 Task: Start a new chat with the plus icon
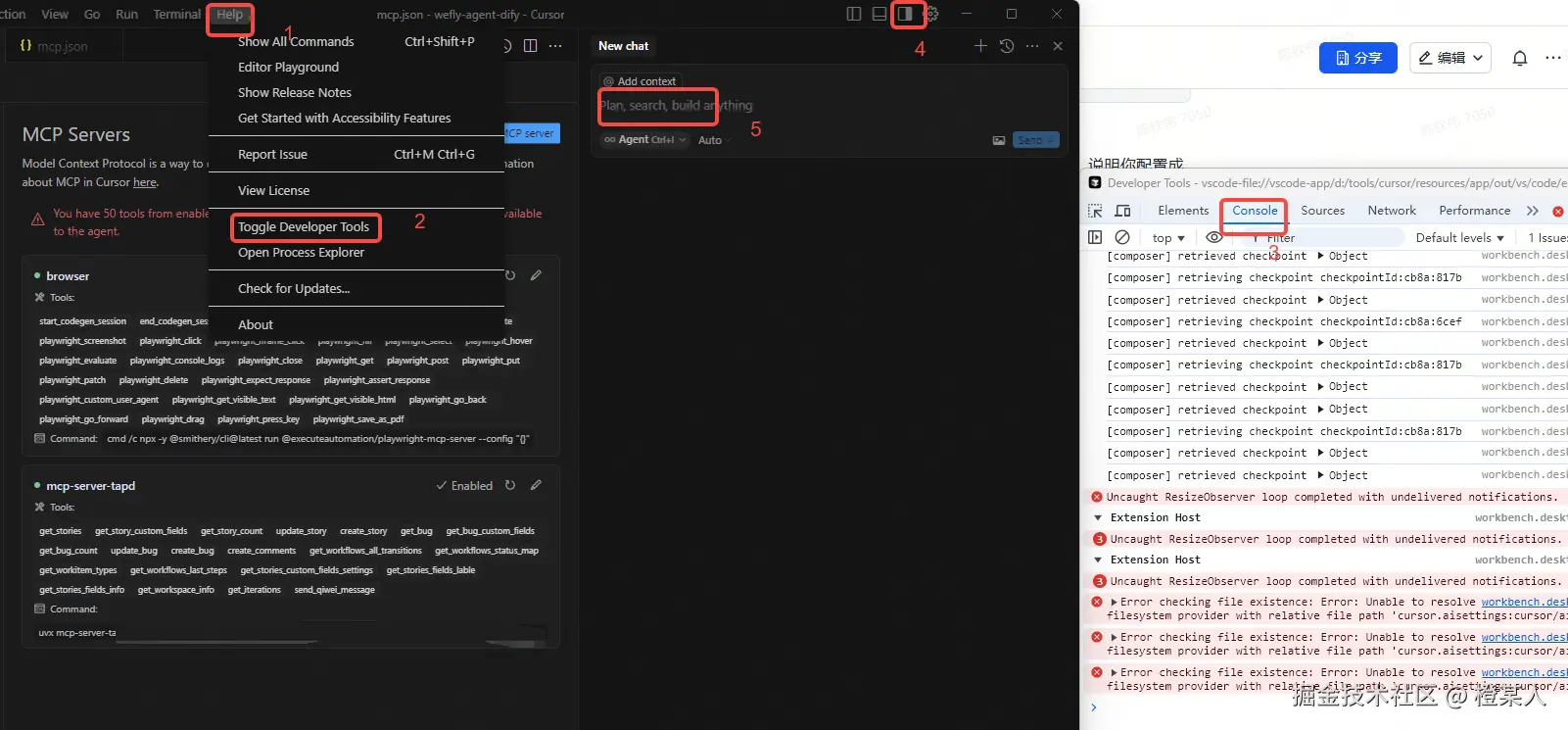tap(980, 46)
